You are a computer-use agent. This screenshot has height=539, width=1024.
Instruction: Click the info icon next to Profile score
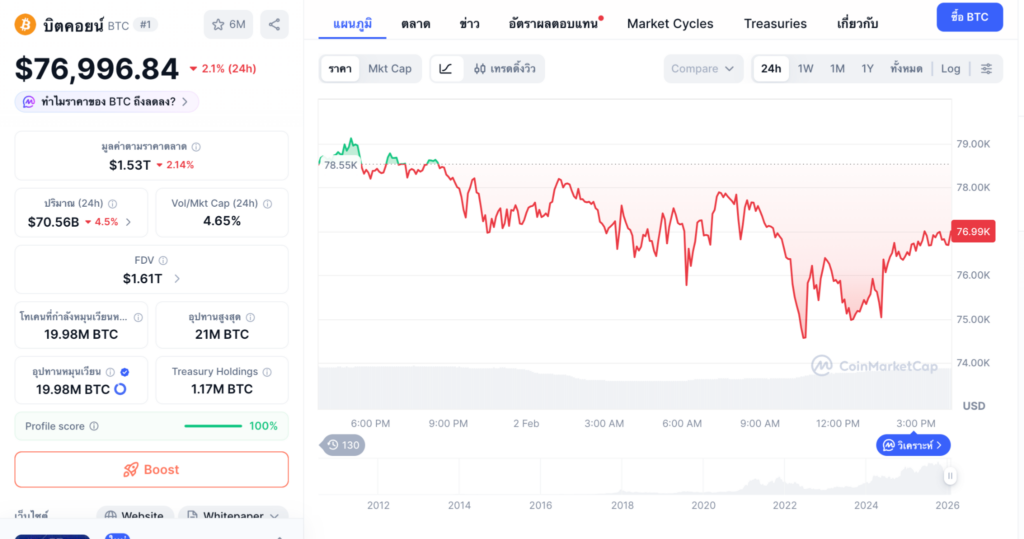(x=94, y=426)
